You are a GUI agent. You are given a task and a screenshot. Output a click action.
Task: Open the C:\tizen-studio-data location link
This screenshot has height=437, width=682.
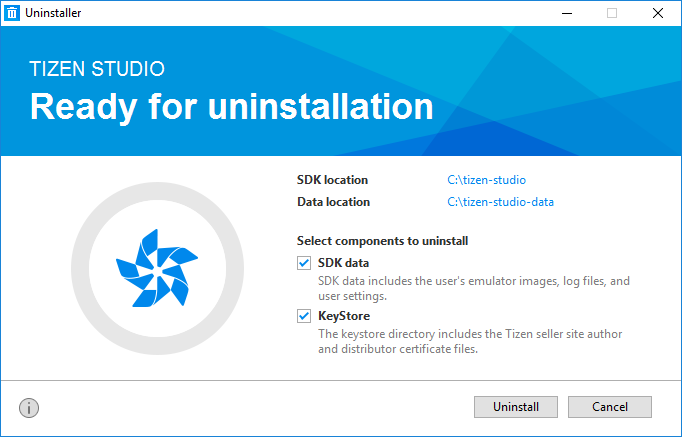pyautogui.click(x=500, y=202)
